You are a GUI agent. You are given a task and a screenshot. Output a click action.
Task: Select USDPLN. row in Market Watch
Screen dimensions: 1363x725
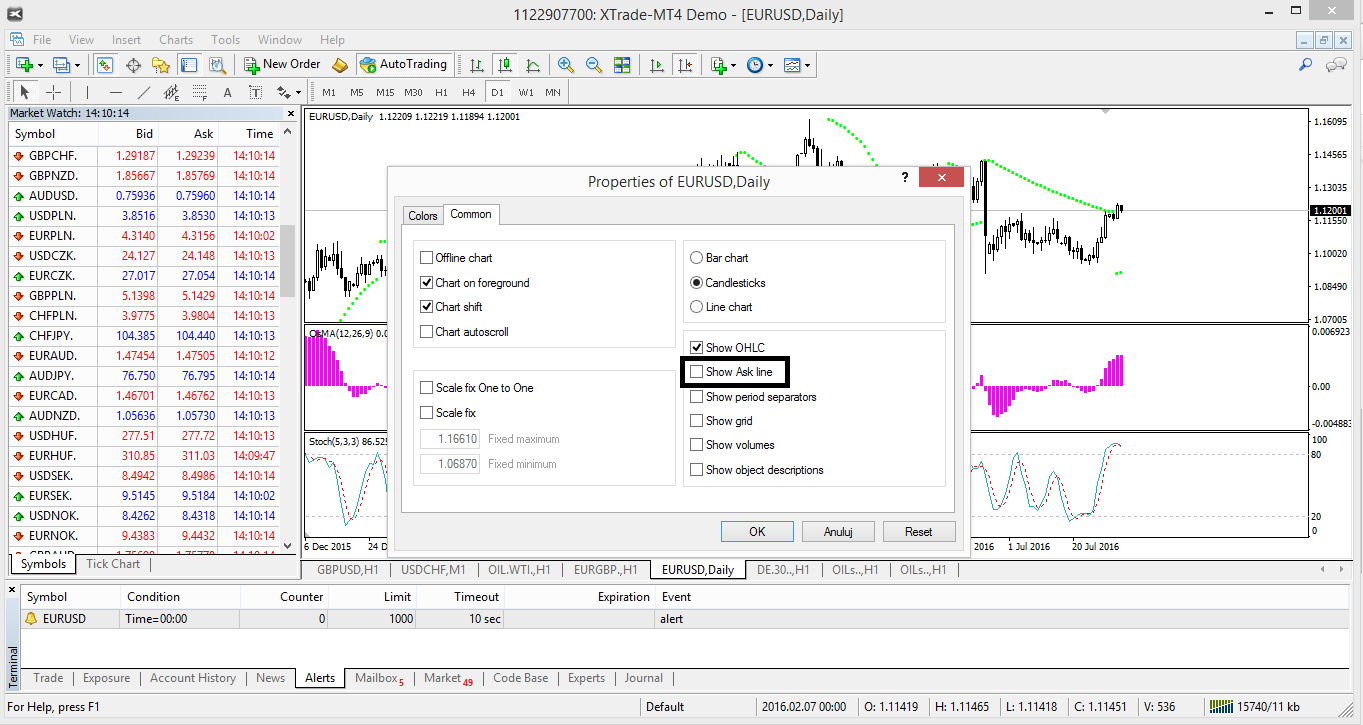(x=143, y=216)
